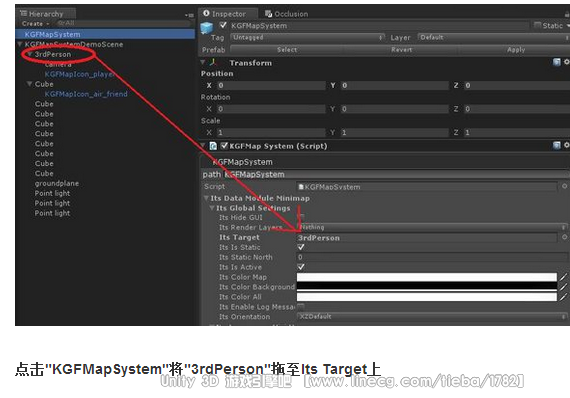Click object picker circle for Its Target
570x398 pixels.
point(564,237)
